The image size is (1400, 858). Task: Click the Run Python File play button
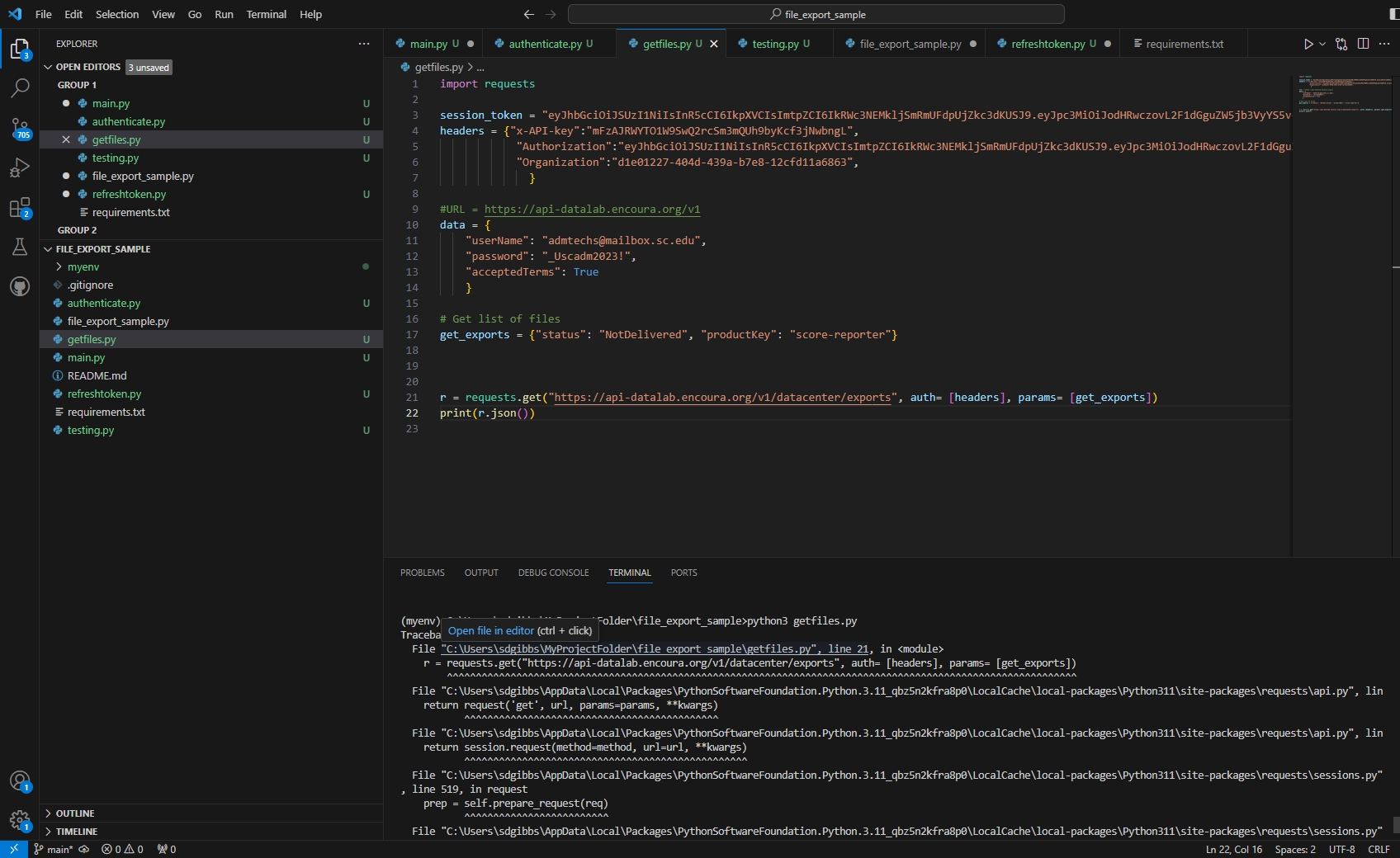tap(1308, 44)
